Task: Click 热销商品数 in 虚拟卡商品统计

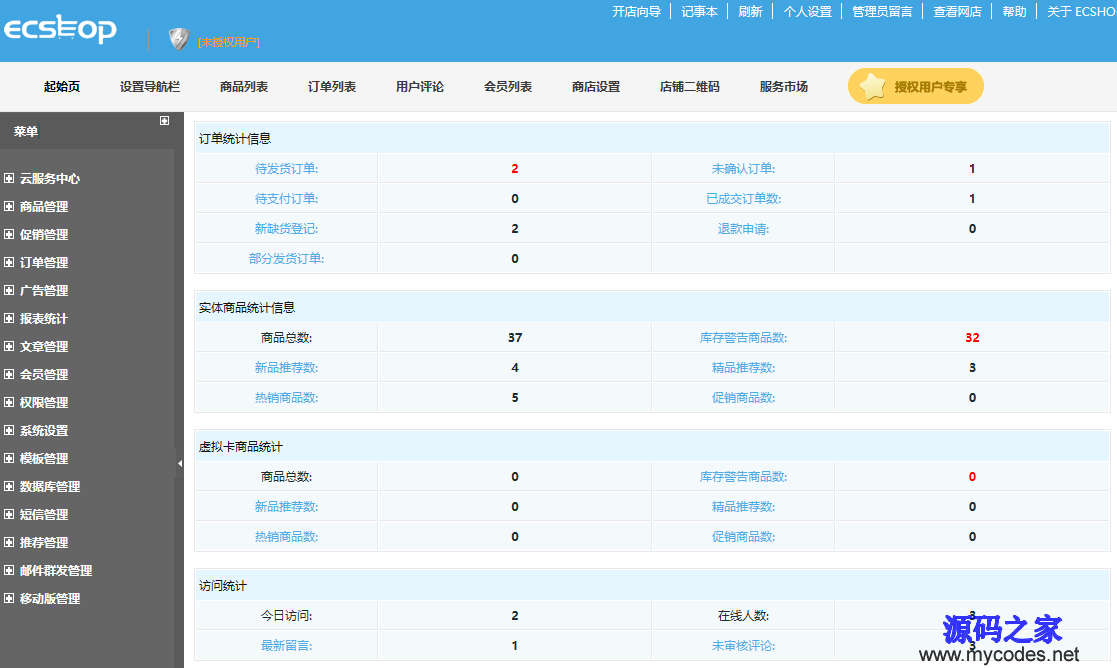Action: coord(286,536)
